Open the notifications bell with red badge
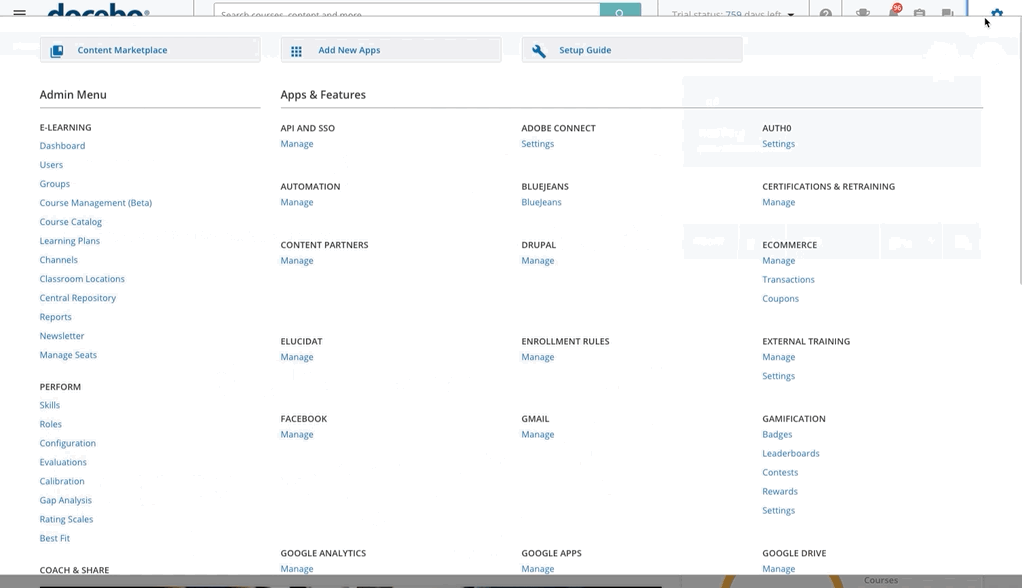Viewport: 1022px width, 588px height. [x=894, y=10]
